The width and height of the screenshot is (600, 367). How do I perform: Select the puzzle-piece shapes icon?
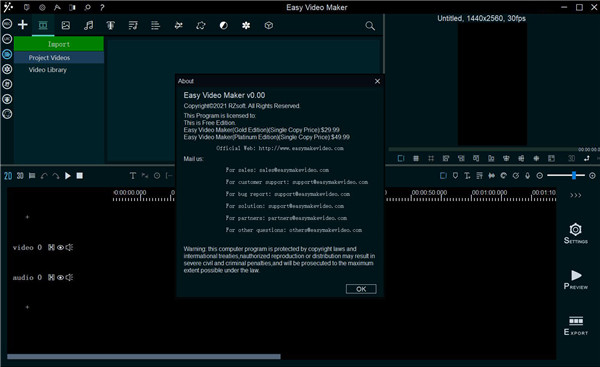201,25
